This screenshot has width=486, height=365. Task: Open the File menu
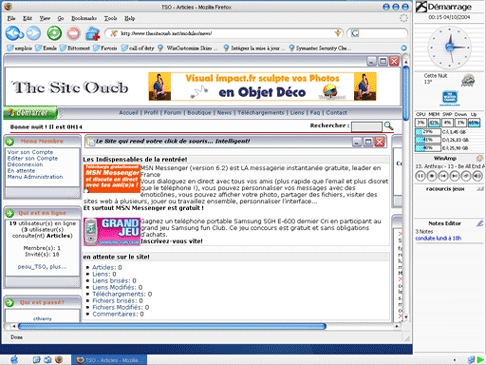click(11, 18)
